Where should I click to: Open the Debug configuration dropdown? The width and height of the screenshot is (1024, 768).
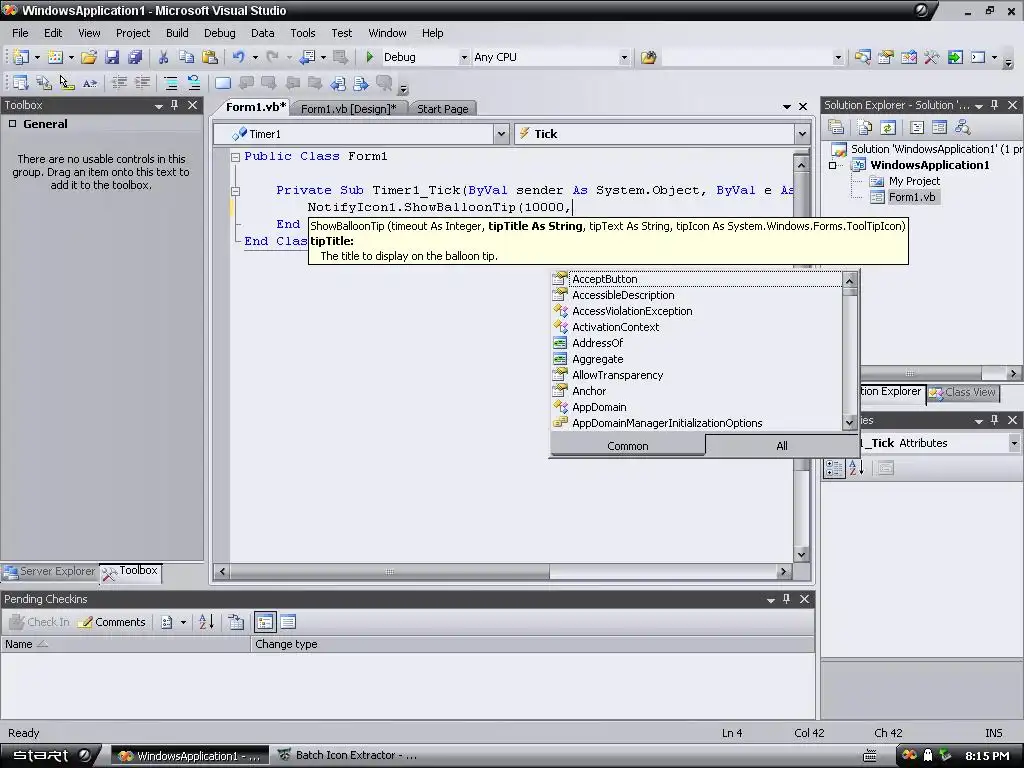464,57
